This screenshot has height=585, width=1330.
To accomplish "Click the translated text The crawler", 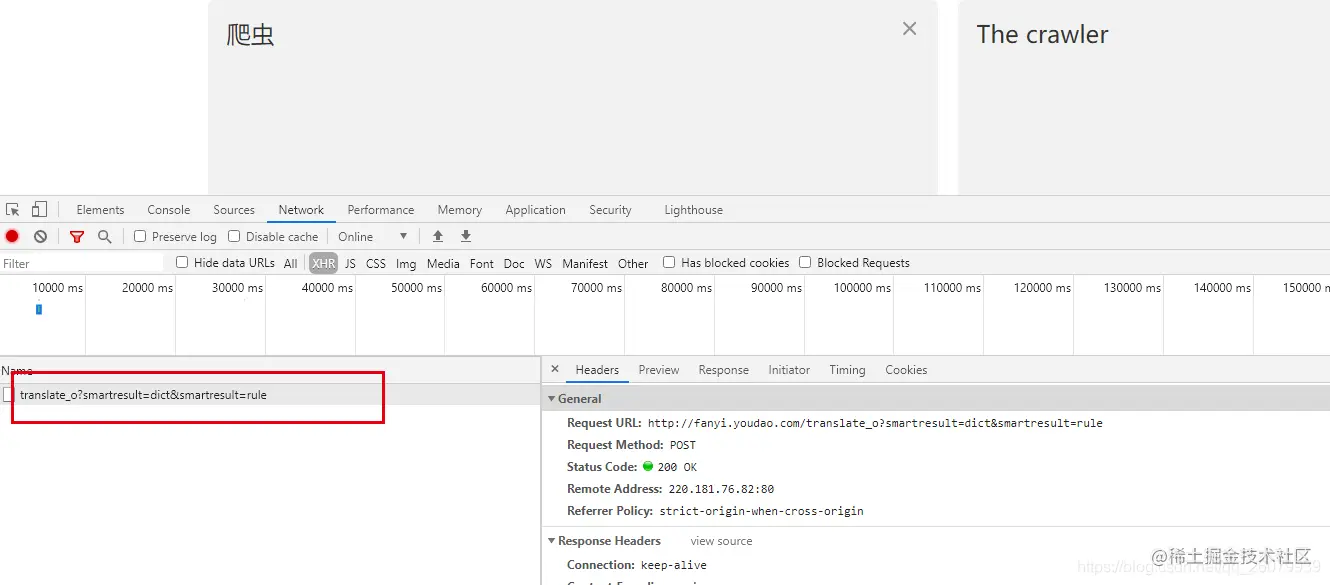I will click(x=1042, y=35).
